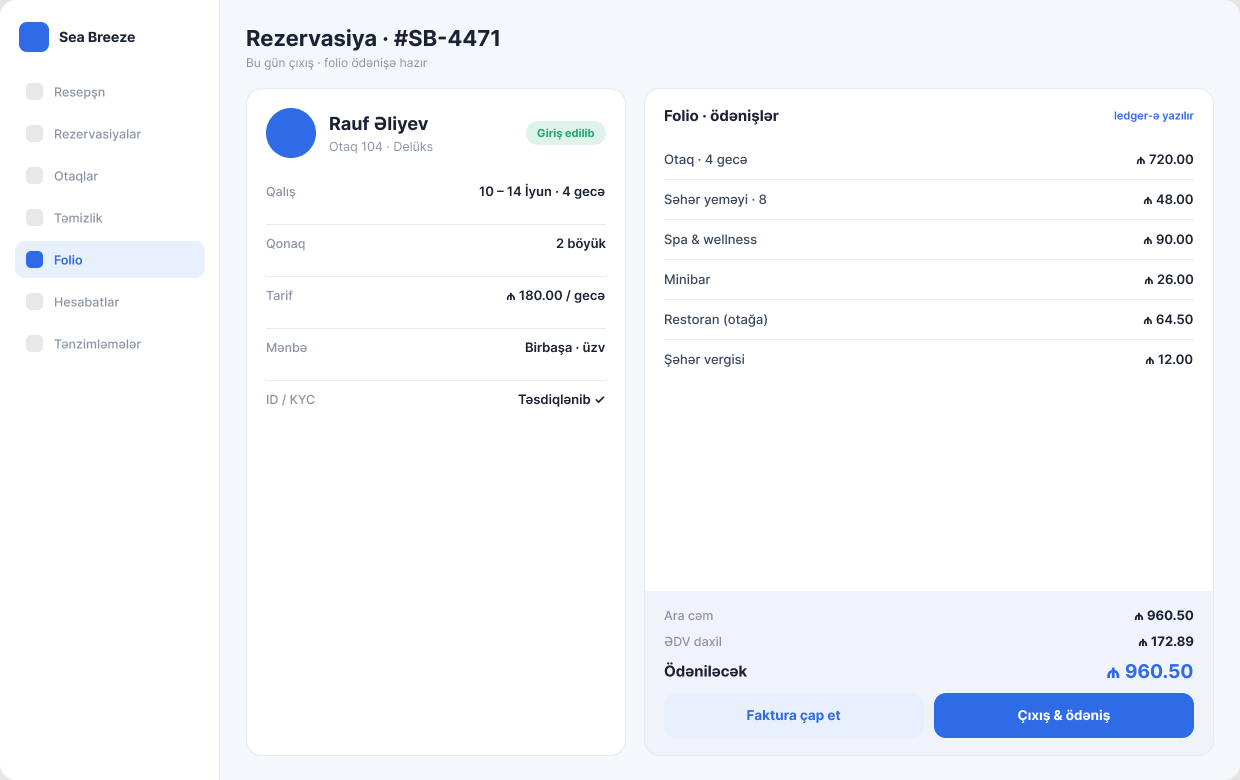Image resolution: width=1240 pixels, height=780 pixels.
Task: Click the 2 böyük guest value
Action: tap(581, 243)
